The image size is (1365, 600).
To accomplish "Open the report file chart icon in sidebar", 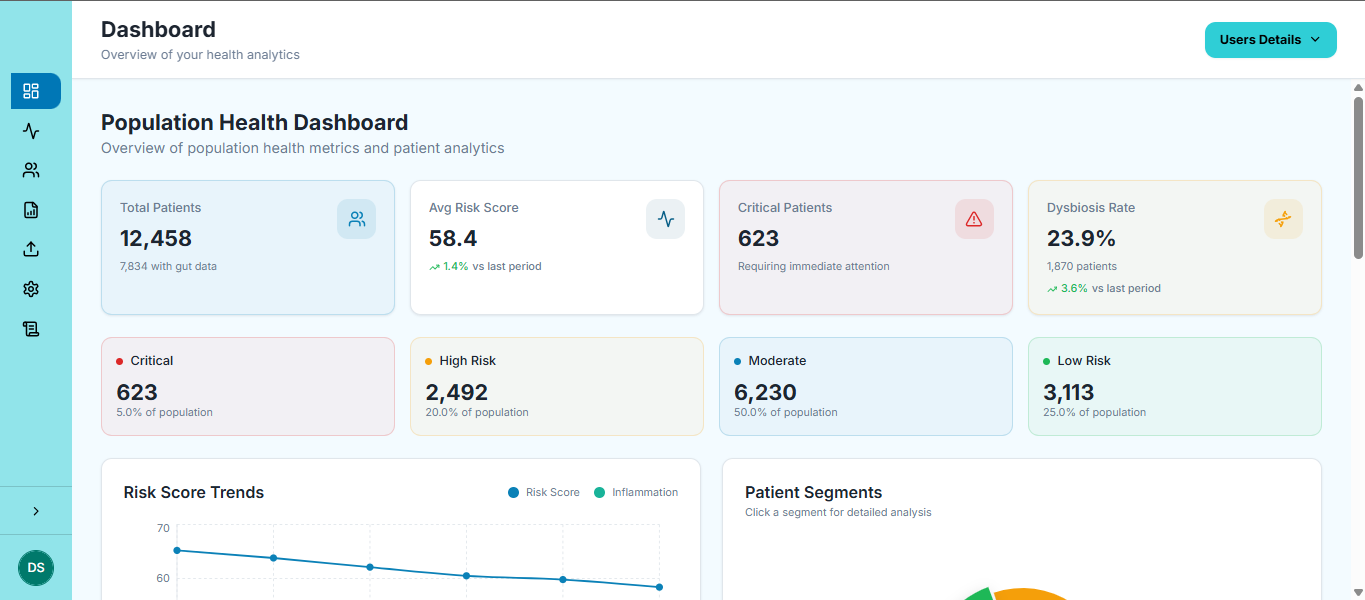I will [31, 210].
